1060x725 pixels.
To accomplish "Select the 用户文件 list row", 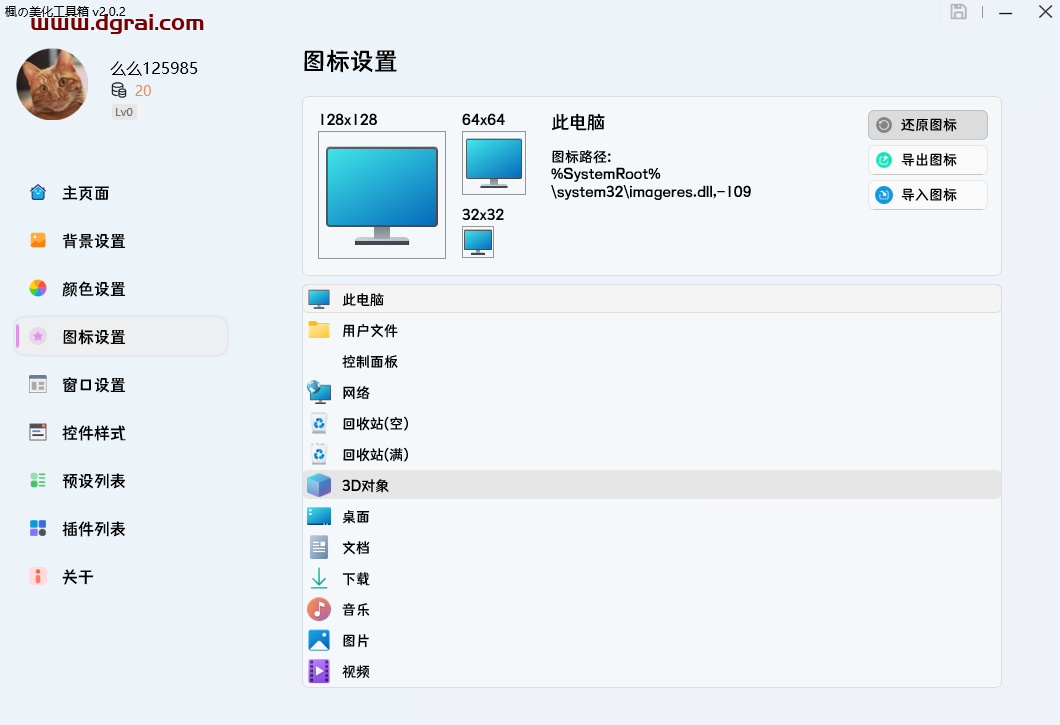I will [x=652, y=331].
